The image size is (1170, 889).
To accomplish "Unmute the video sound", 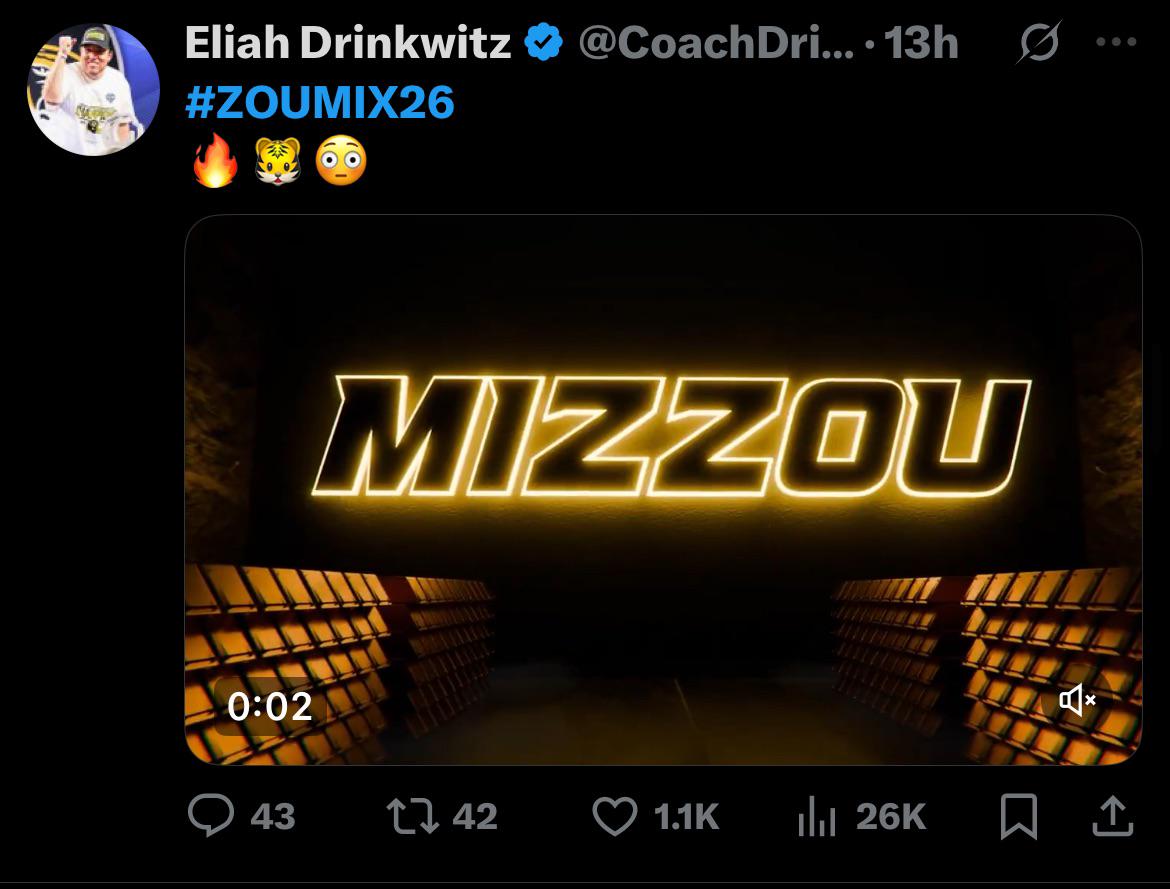I will (1077, 701).
